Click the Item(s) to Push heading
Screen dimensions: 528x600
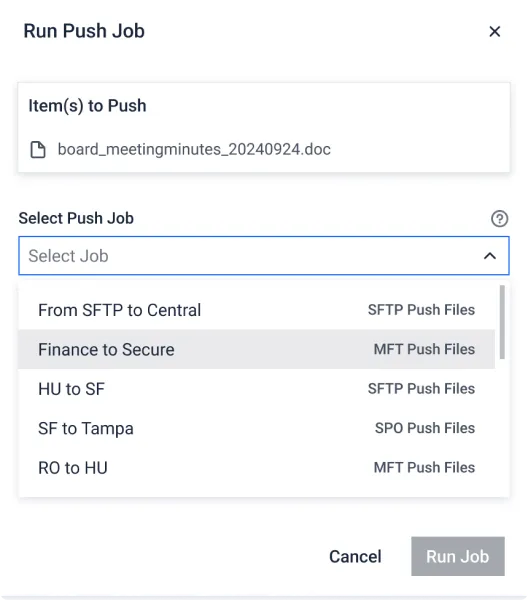pyautogui.click(x=87, y=106)
